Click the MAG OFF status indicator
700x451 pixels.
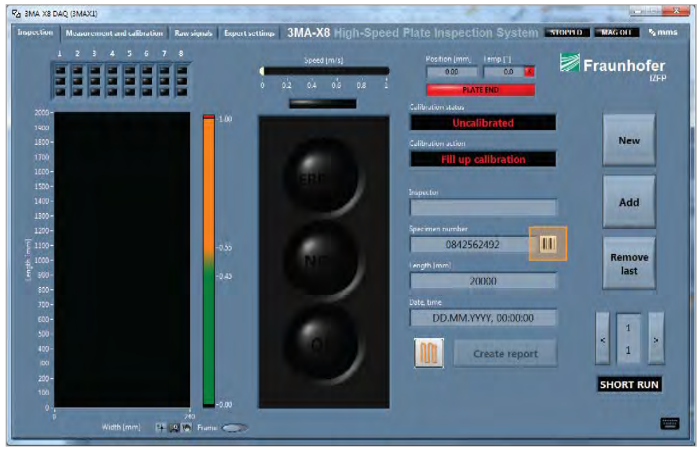(617, 32)
